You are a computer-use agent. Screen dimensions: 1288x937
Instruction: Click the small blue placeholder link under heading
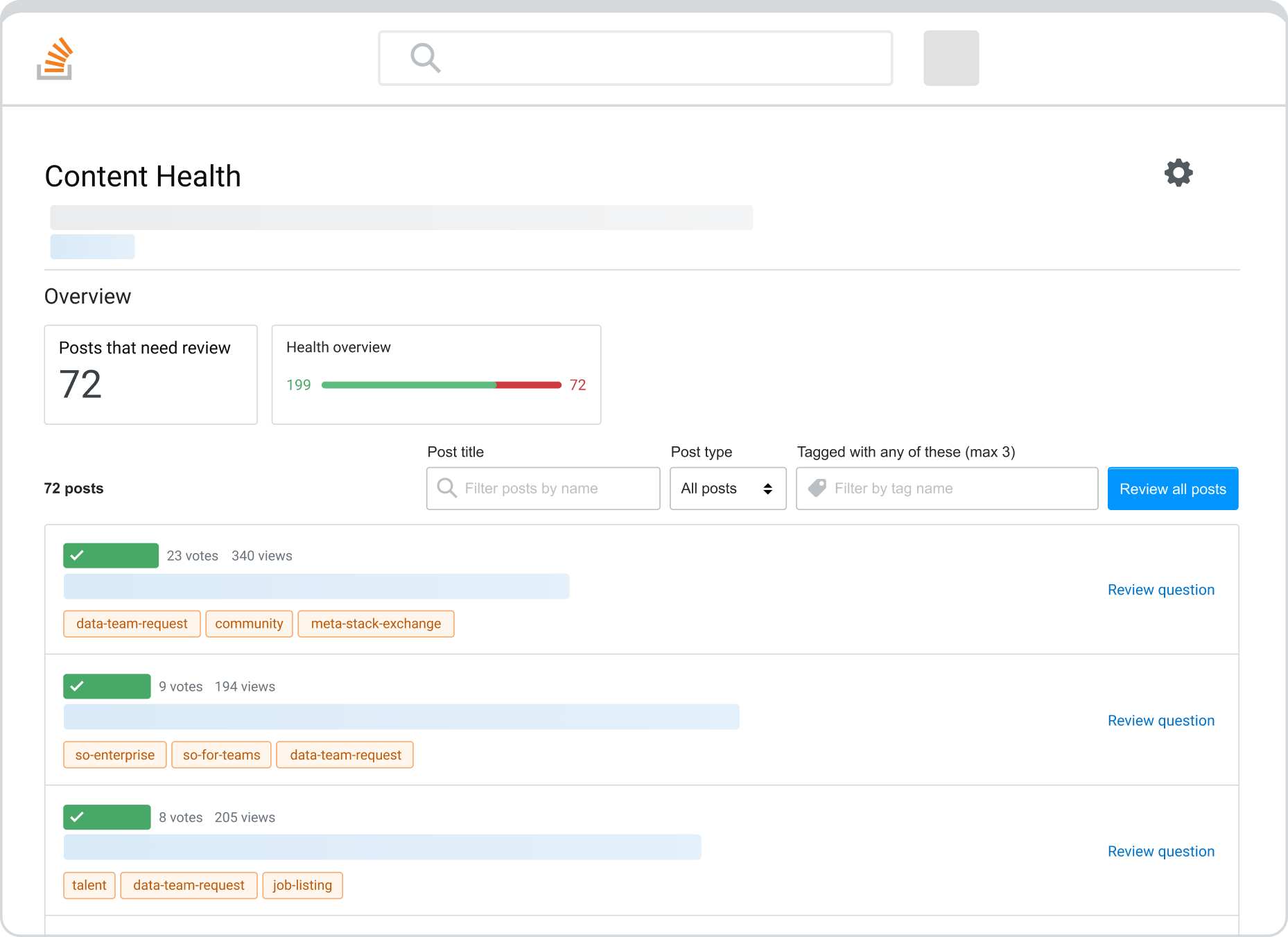[92, 247]
